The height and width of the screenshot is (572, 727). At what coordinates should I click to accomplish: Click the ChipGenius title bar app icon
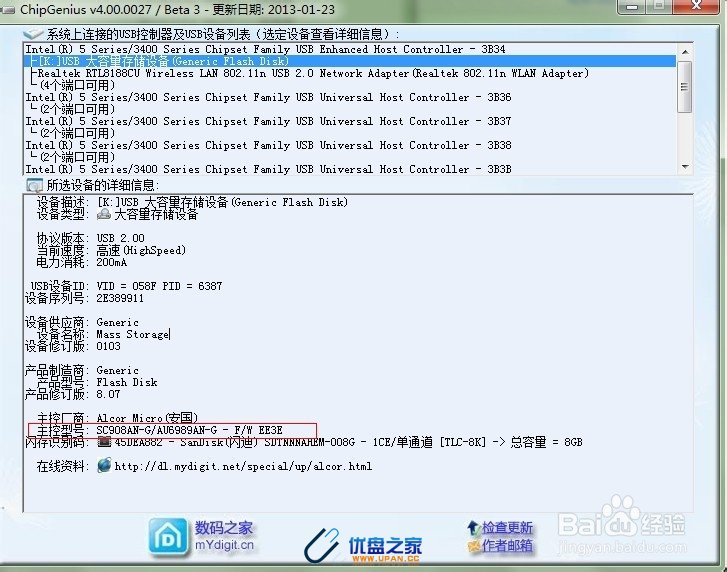pos(8,10)
